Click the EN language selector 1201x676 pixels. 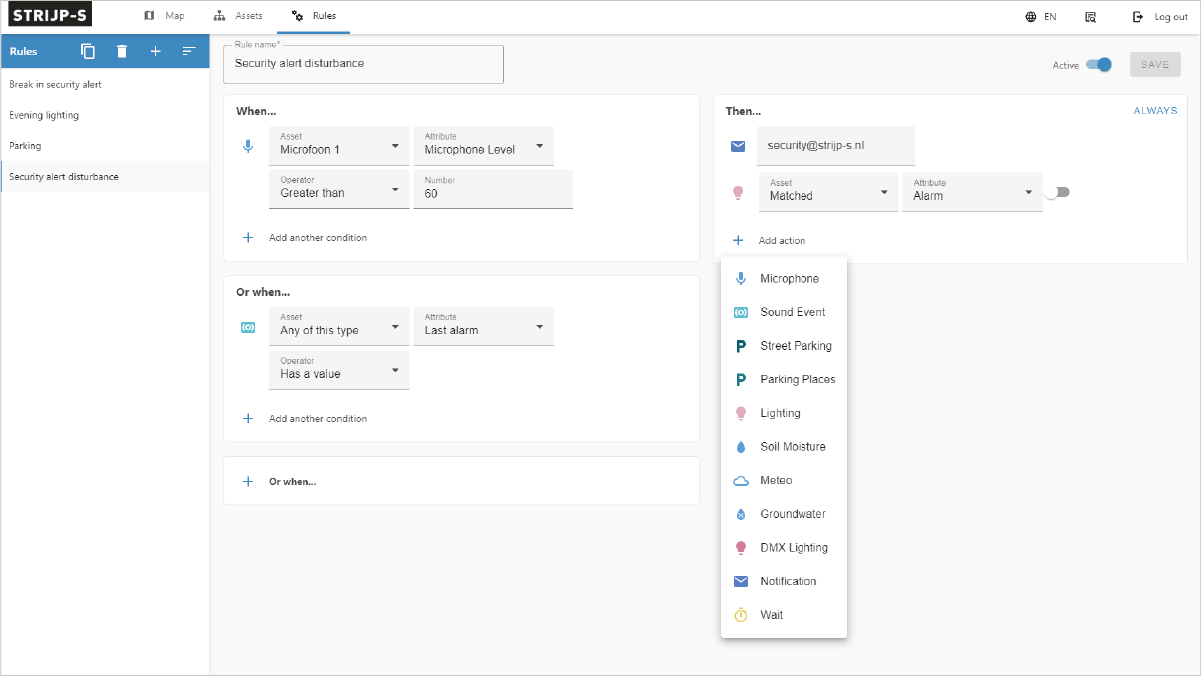pyautogui.click(x=1050, y=17)
